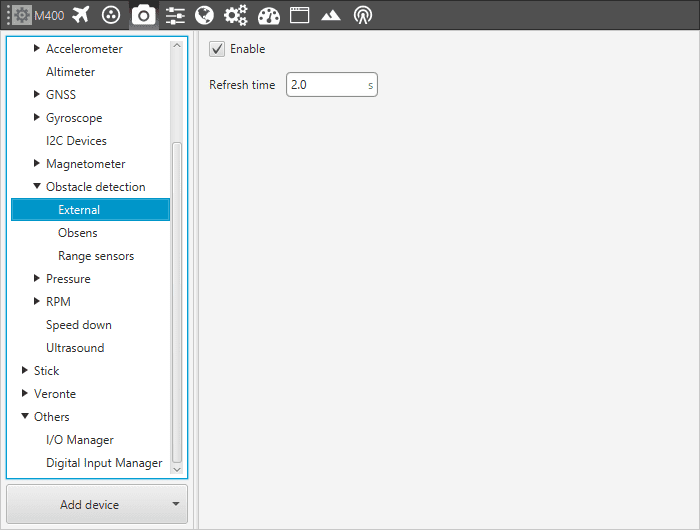The height and width of the screenshot is (530, 700).
Task: Click the GNSS label
Action: [61, 95]
